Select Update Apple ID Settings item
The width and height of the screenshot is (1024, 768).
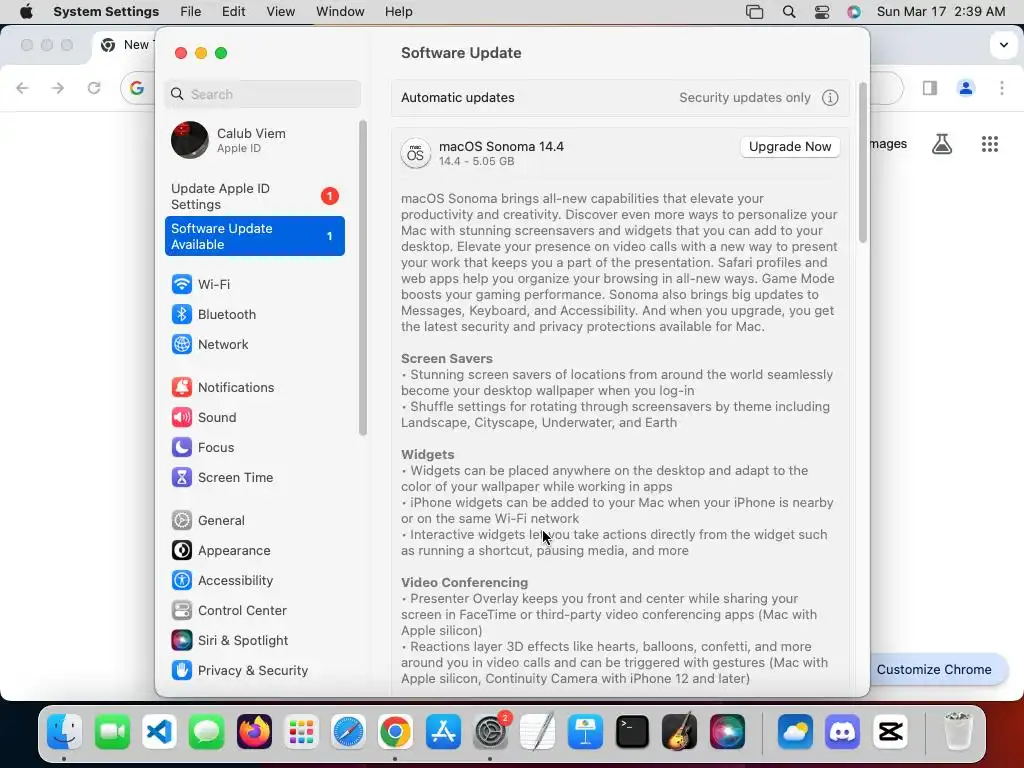click(x=255, y=196)
